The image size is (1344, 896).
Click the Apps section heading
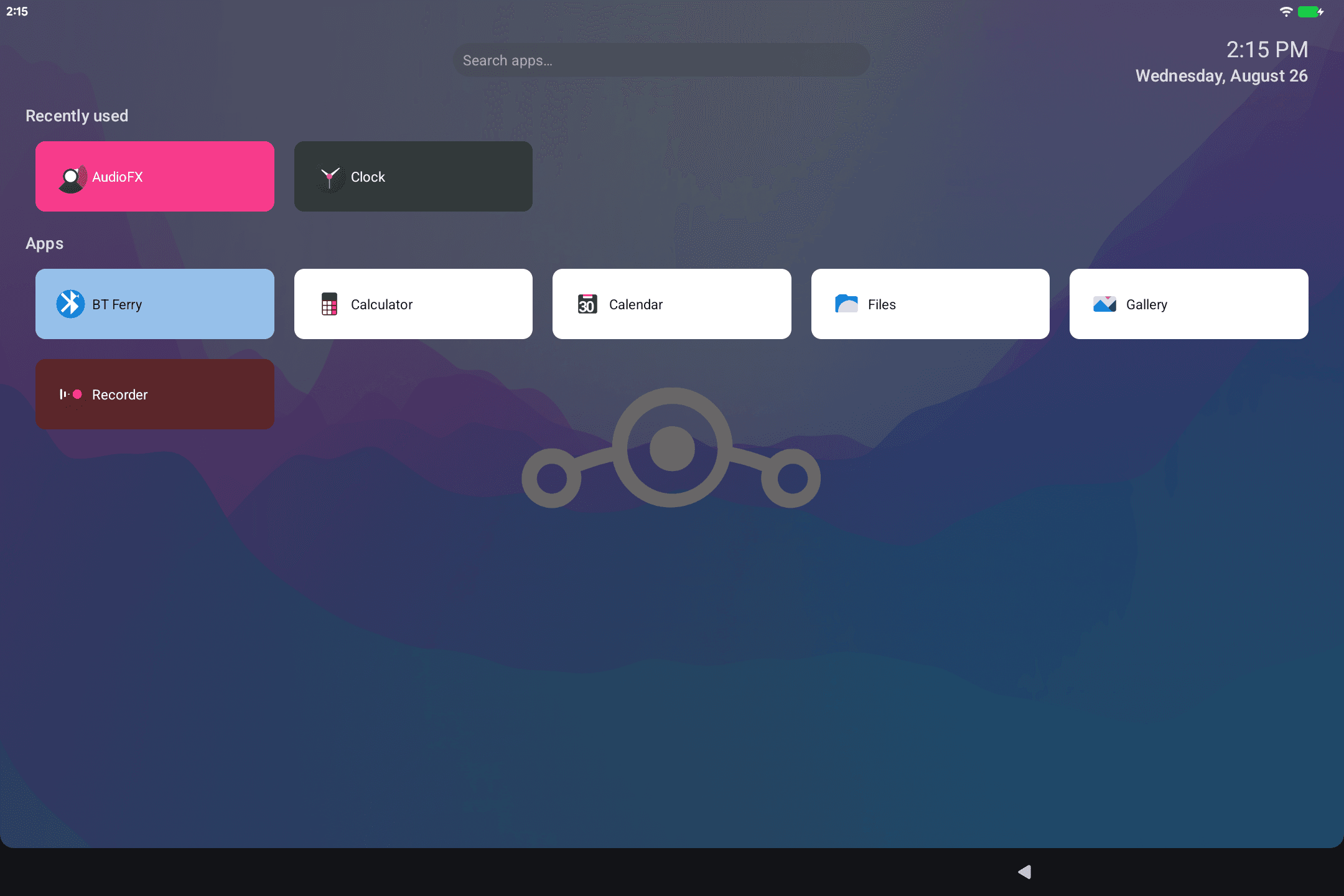pyautogui.click(x=44, y=243)
